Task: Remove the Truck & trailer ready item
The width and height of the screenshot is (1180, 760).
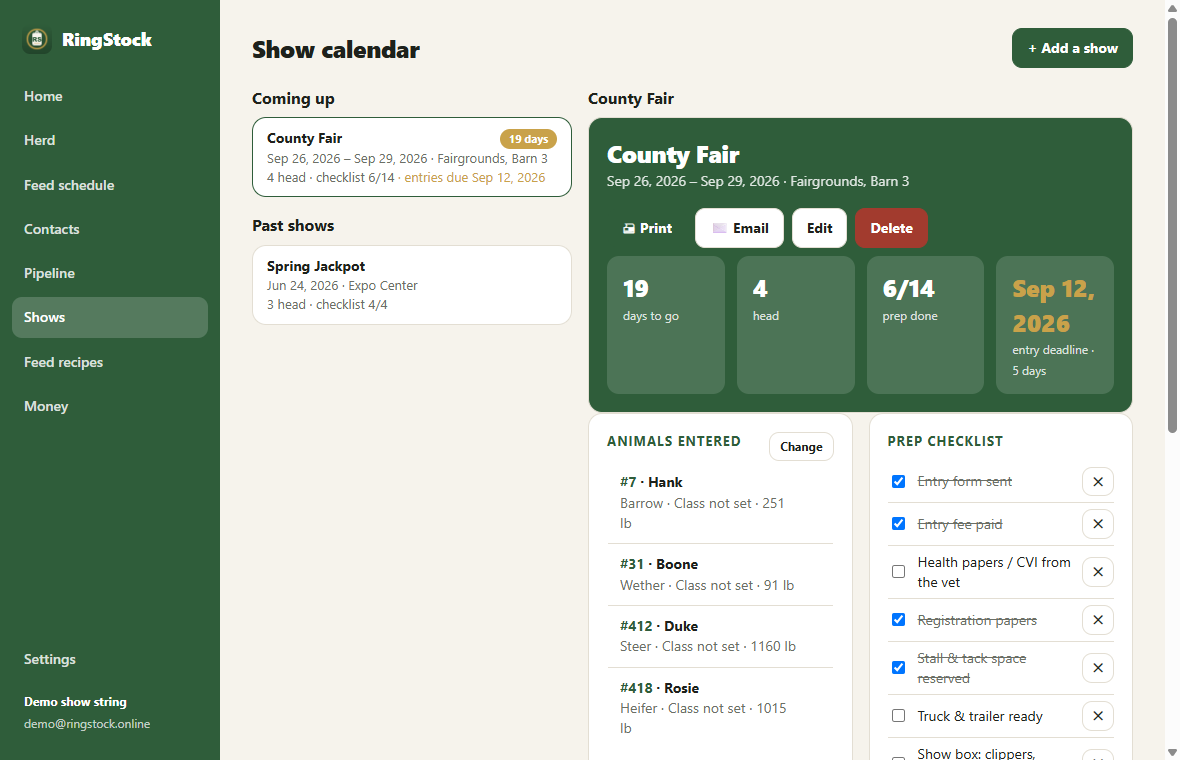Action: [1098, 716]
